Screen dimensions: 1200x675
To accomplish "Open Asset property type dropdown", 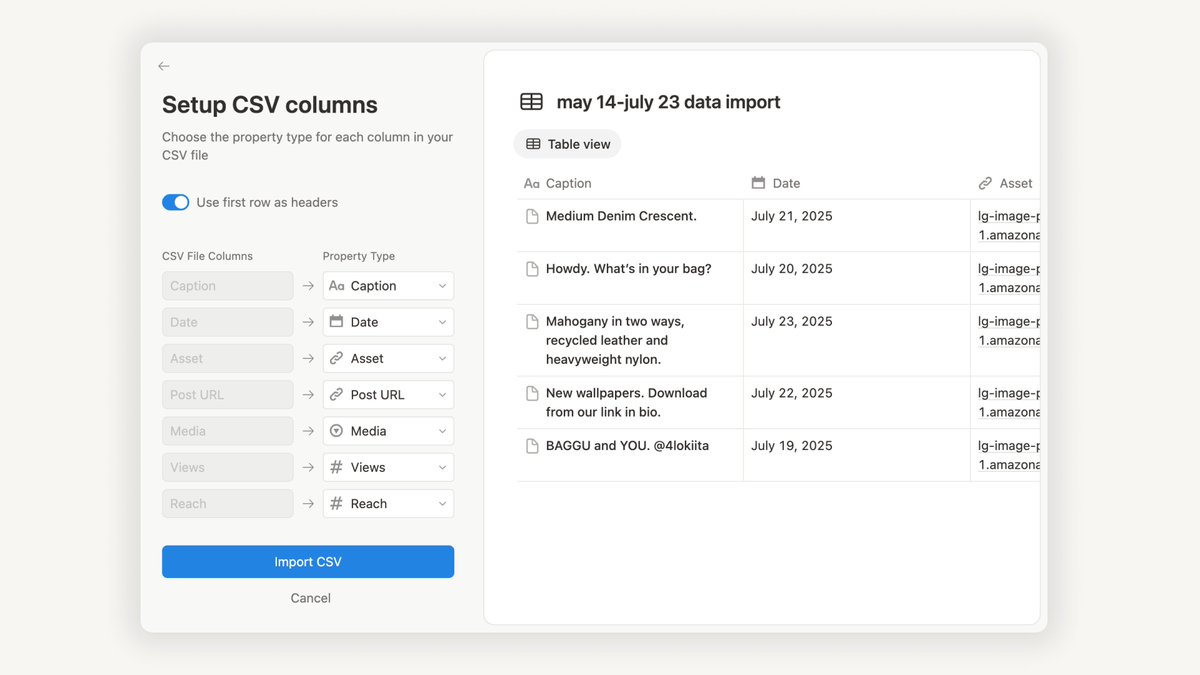I will (388, 358).
